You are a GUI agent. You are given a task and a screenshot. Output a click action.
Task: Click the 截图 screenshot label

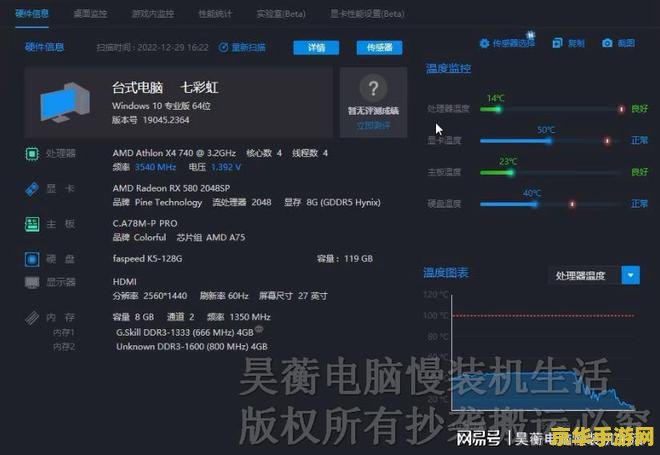point(626,43)
